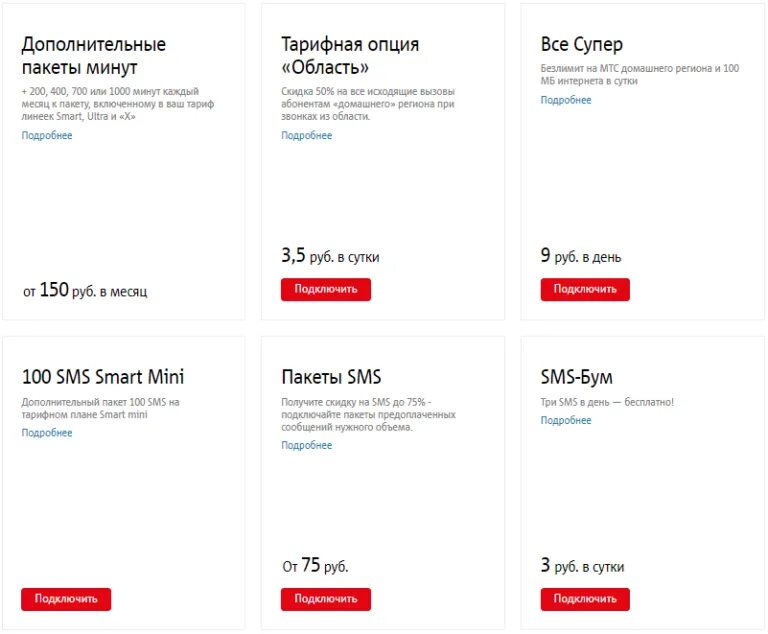Select the SMS-Бум card title

point(577,377)
